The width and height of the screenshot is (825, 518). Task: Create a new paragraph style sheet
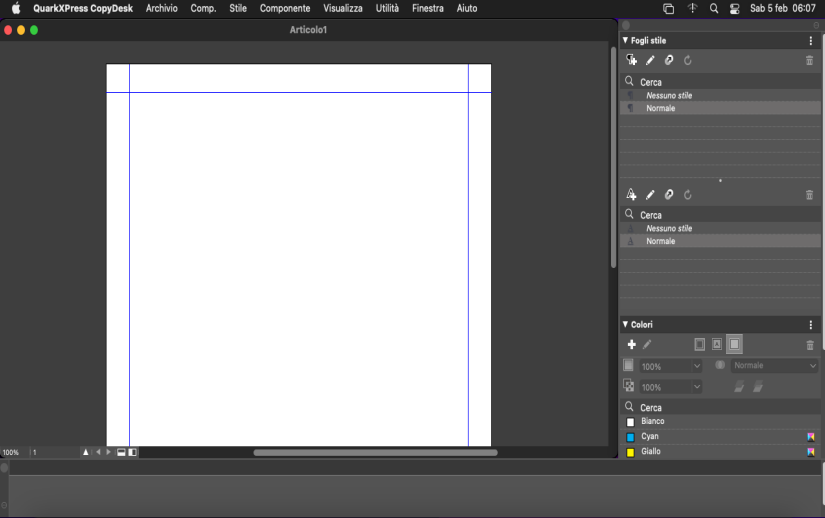(631, 60)
